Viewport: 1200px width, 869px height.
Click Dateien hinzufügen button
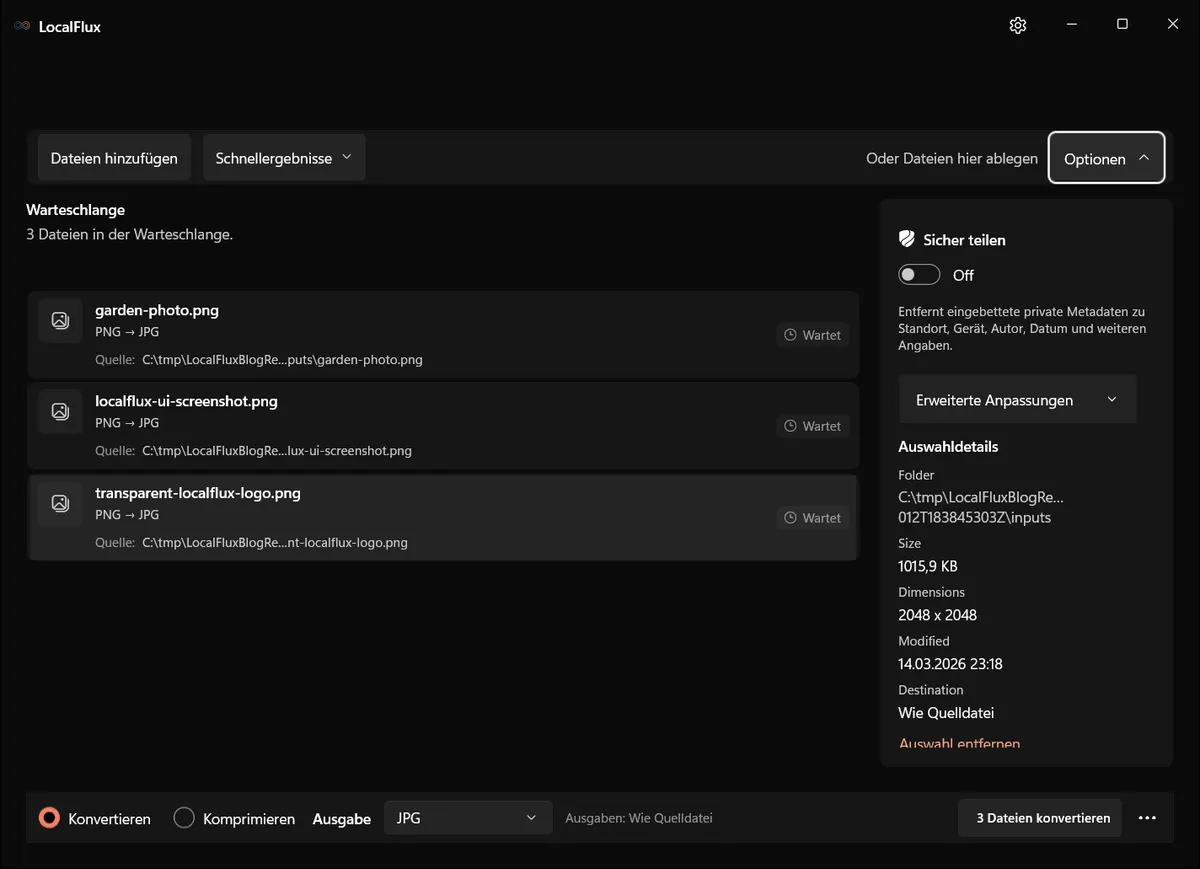114,158
